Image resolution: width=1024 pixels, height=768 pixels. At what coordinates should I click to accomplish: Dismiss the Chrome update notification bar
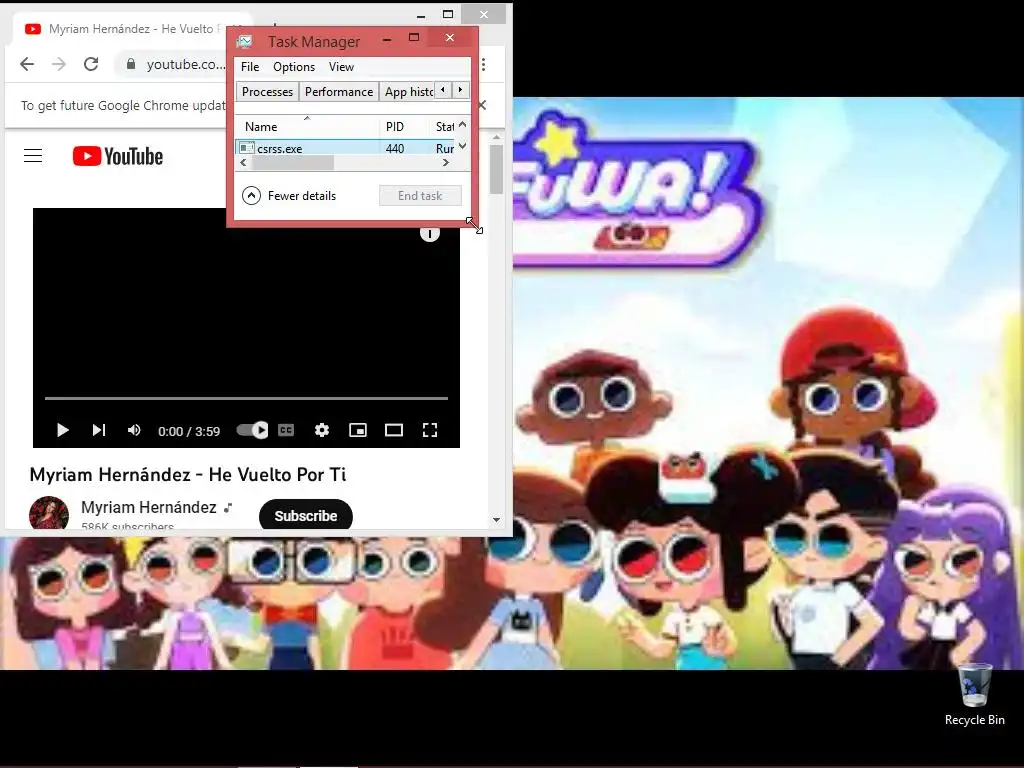pyautogui.click(x=483, y=105)
